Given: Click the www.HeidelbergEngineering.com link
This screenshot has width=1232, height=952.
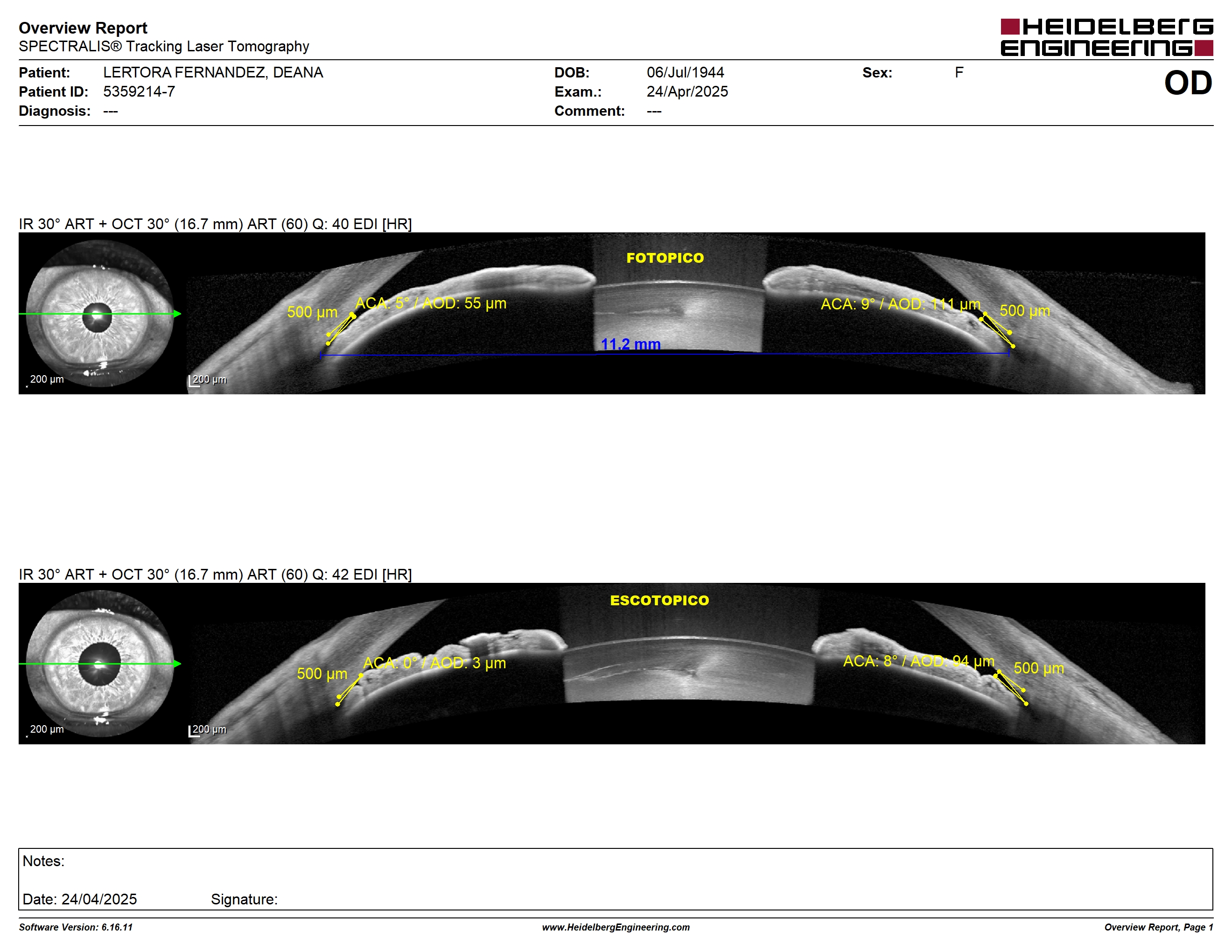Looking at the screenshot, I should (x=616, y=927).
